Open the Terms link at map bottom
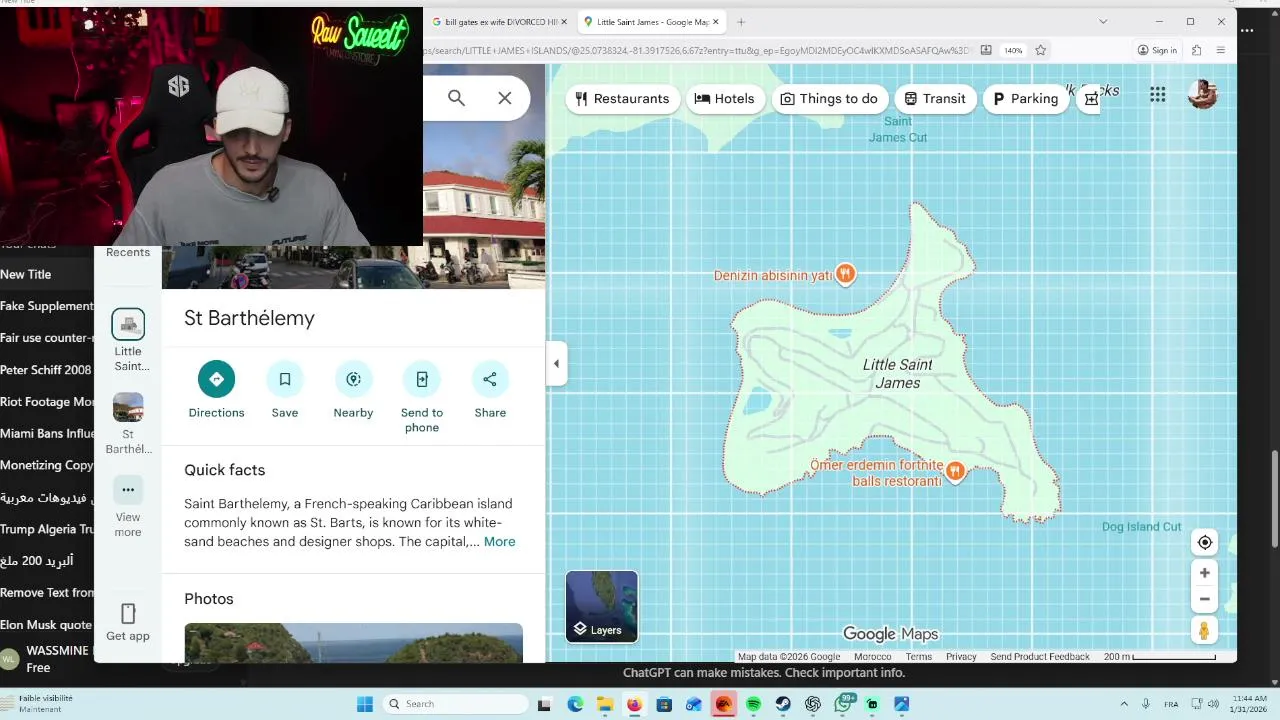The height and width of the screenshot is (720, 1280). pos(919,657)
